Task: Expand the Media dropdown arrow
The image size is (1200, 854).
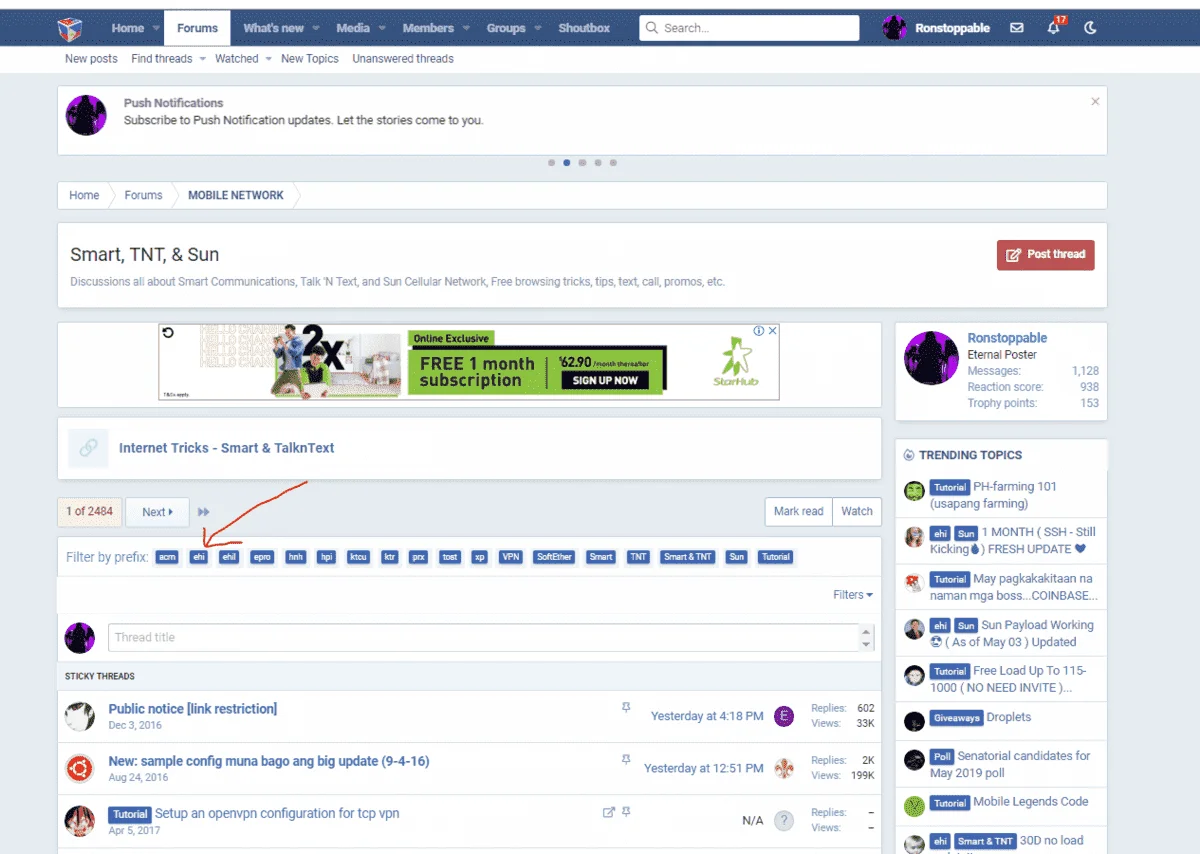Action: 382,29
